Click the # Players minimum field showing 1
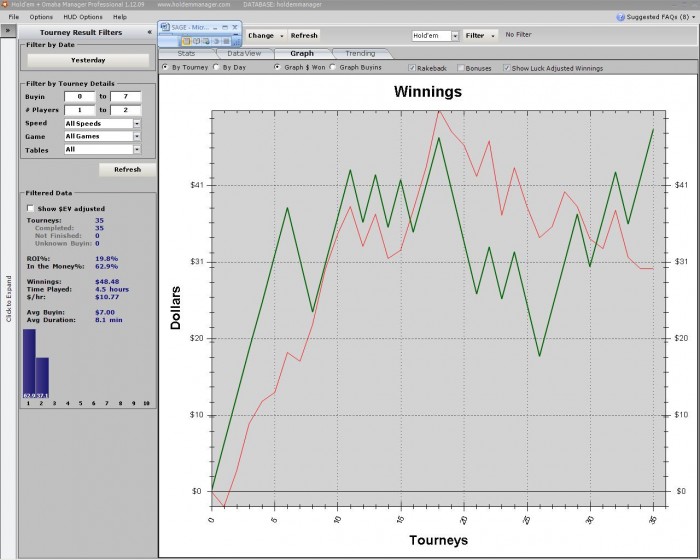This screenshot has width=700, height=560. coord(79,110)
